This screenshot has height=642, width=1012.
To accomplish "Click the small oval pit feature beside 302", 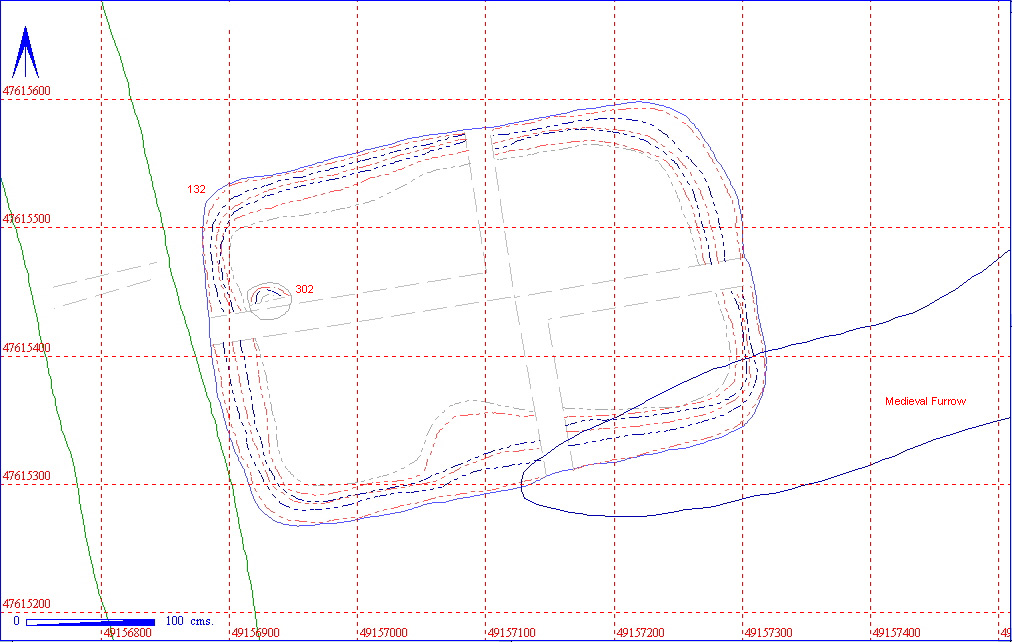I will coord(270,301).
